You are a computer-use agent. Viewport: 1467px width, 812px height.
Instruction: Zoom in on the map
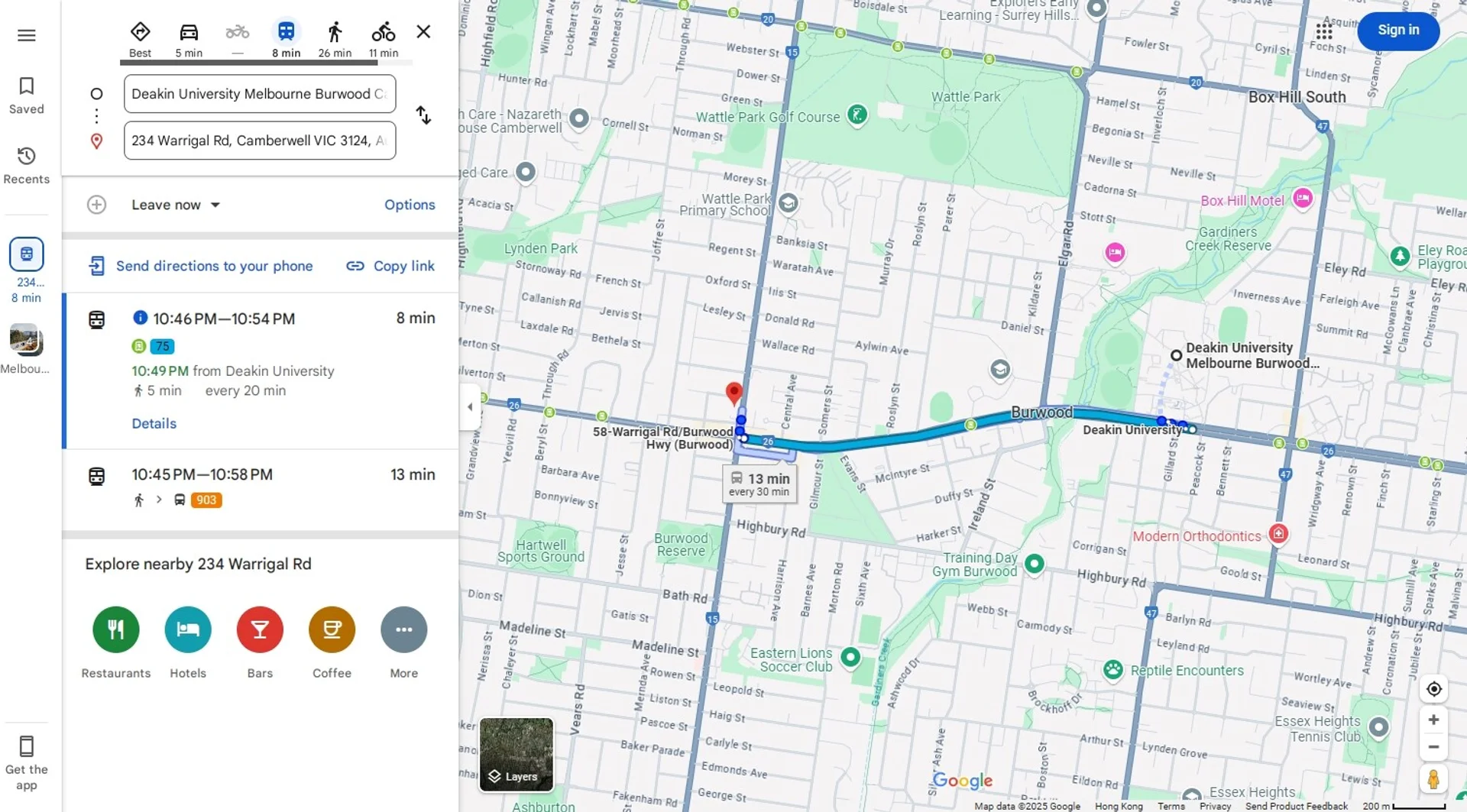1434,720
